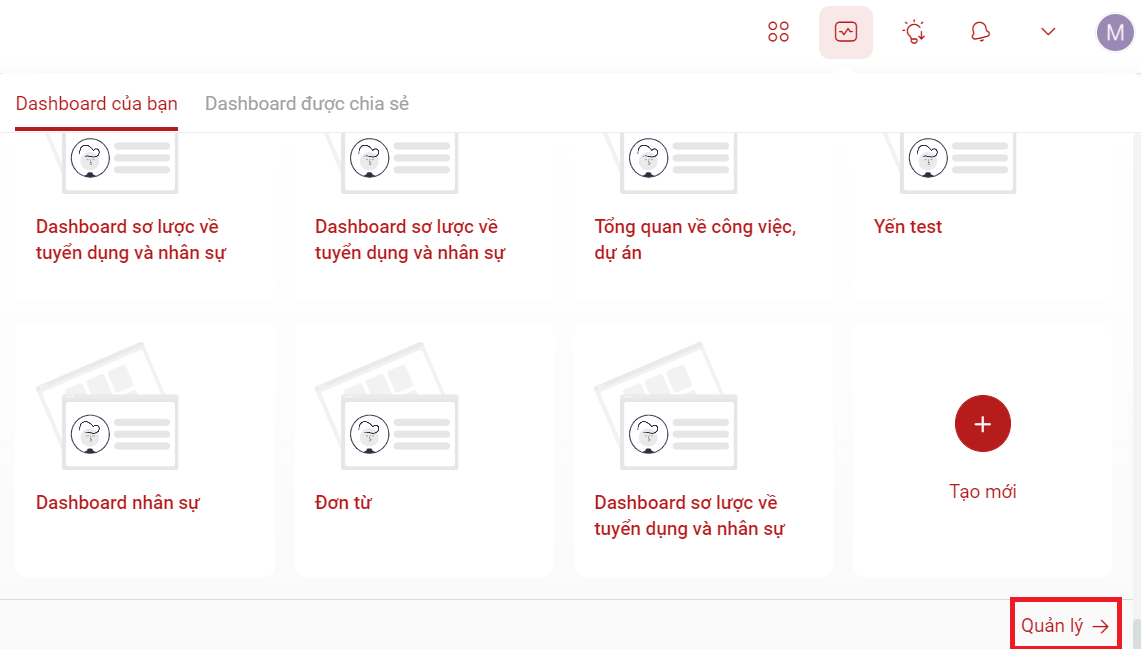
Task: Expand the chevron dropdown beside the avatar
Action: coord(1048,32)
